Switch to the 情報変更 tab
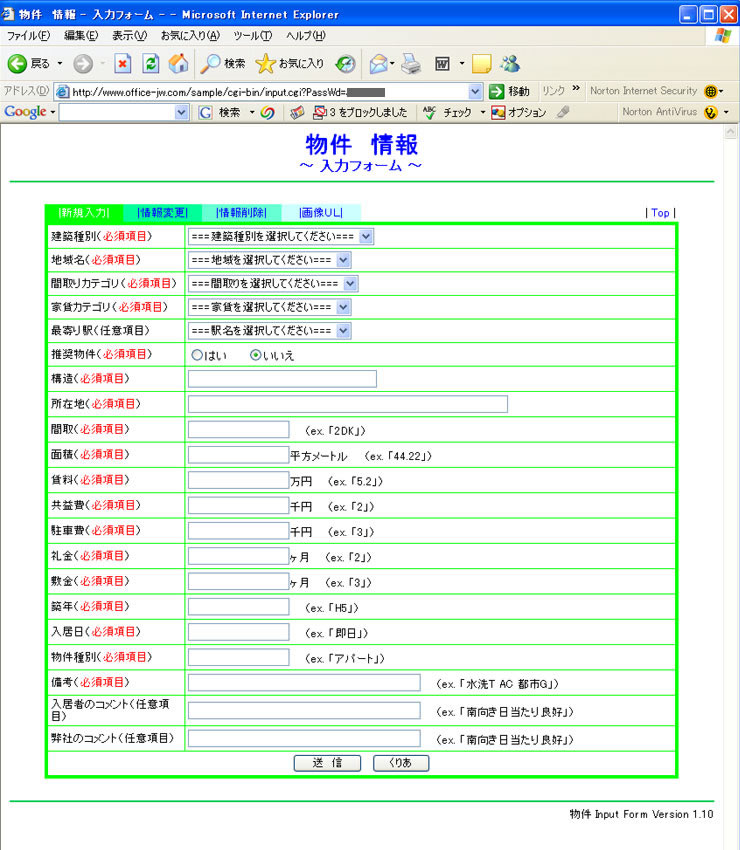 [163, 212]
